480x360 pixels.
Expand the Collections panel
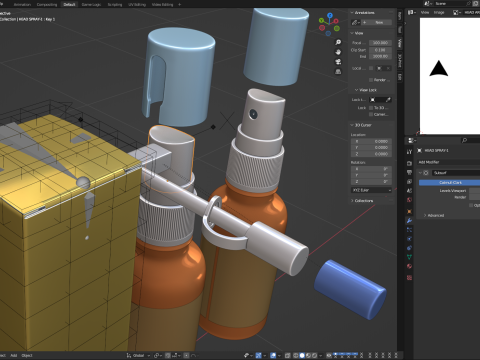pos(352,201)
